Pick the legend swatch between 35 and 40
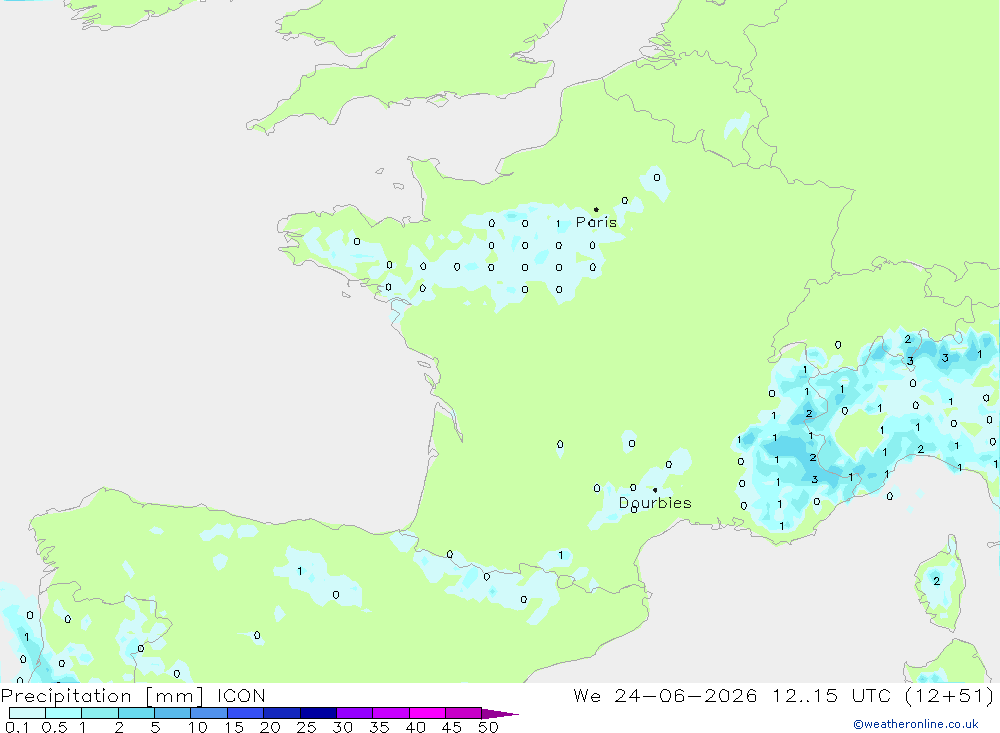1000x733 pixels. tap(390, 713)
